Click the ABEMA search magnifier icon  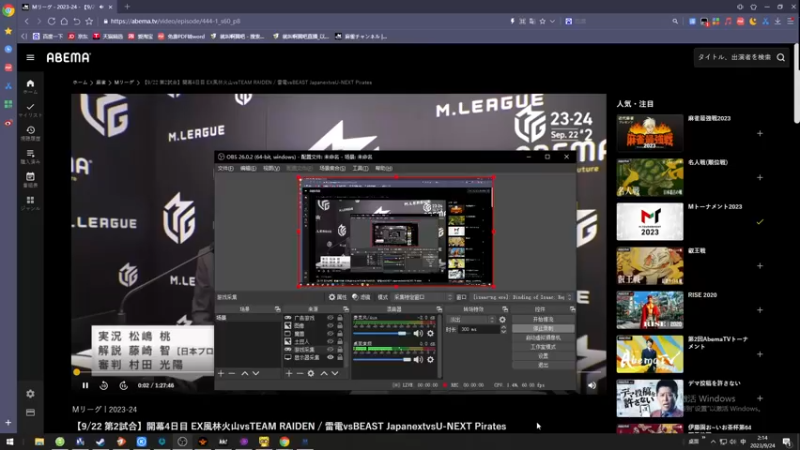(781, 58)
